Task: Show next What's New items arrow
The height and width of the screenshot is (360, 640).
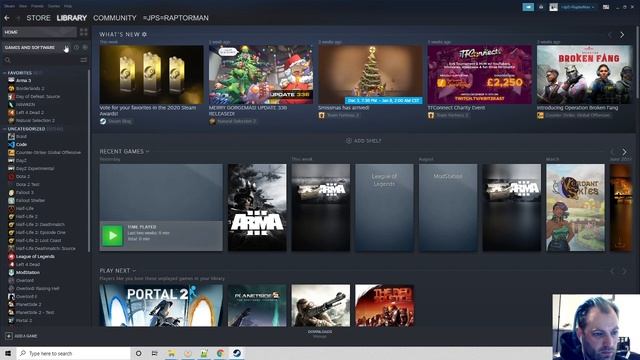Action: [622, 35]
